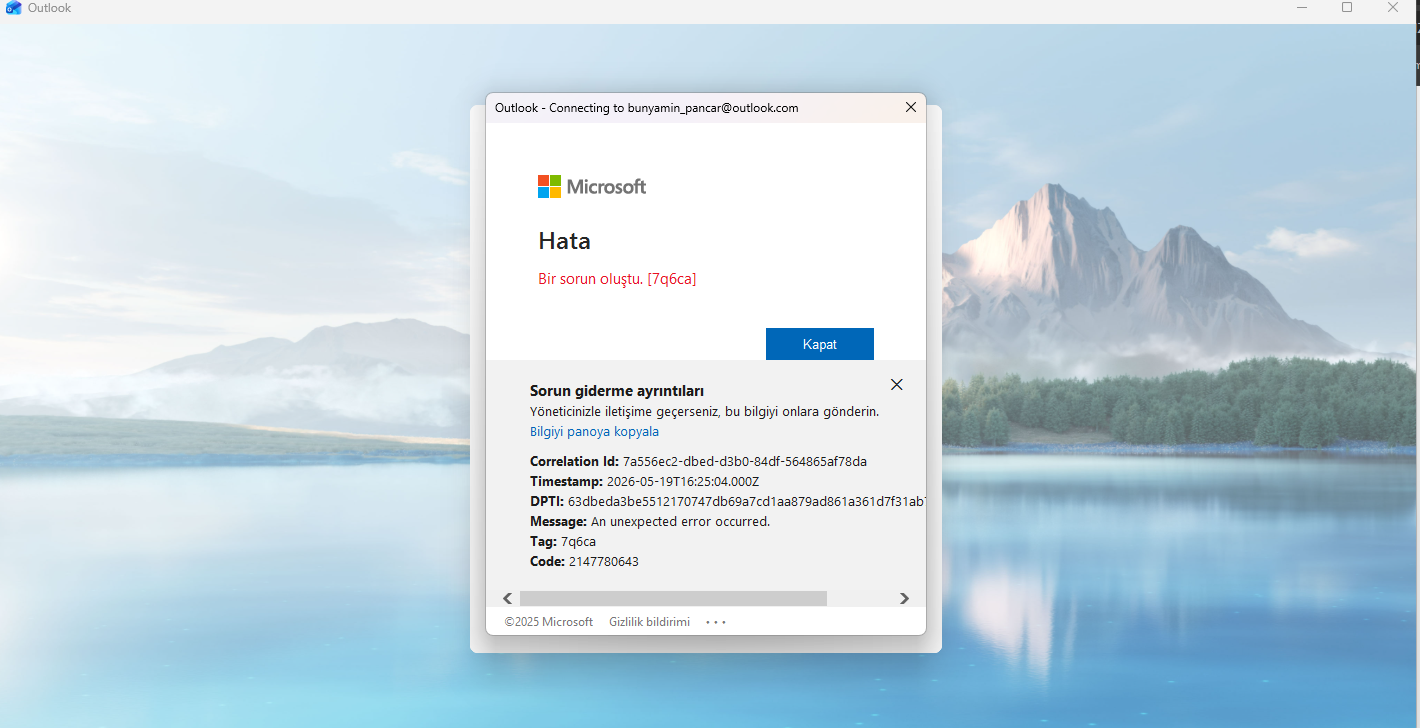Click the horizontal scrollbar left arrow
The image size is (1420, 728).
pos(507,598)
